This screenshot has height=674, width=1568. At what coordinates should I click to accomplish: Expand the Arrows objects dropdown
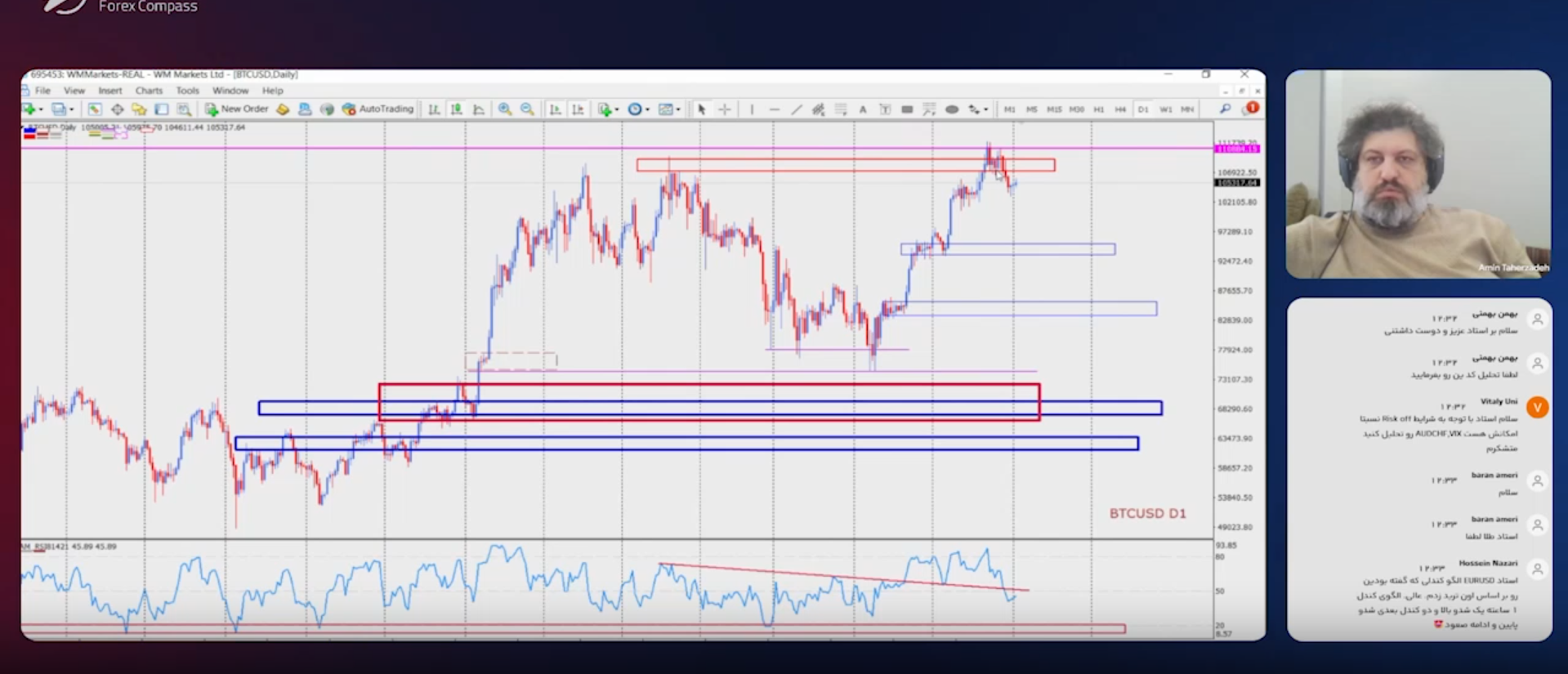click(985, 109)
